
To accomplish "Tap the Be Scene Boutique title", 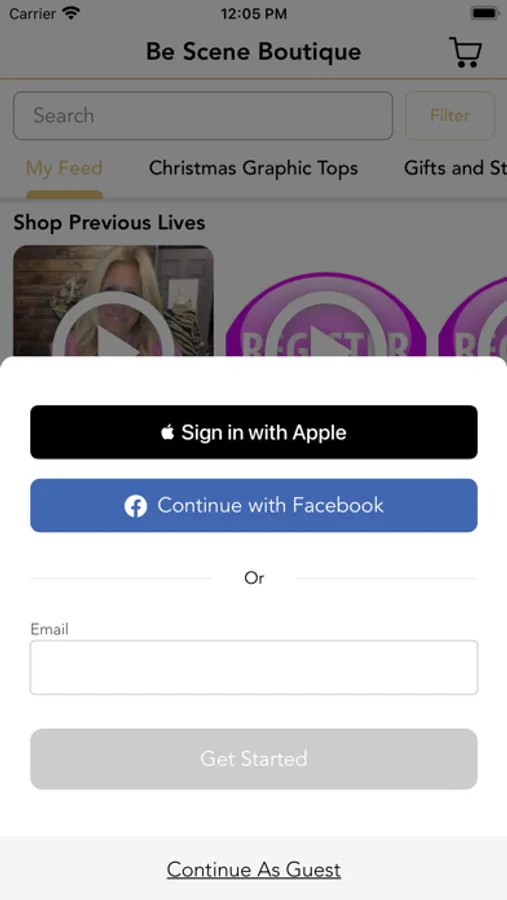I will pos(254,52).
